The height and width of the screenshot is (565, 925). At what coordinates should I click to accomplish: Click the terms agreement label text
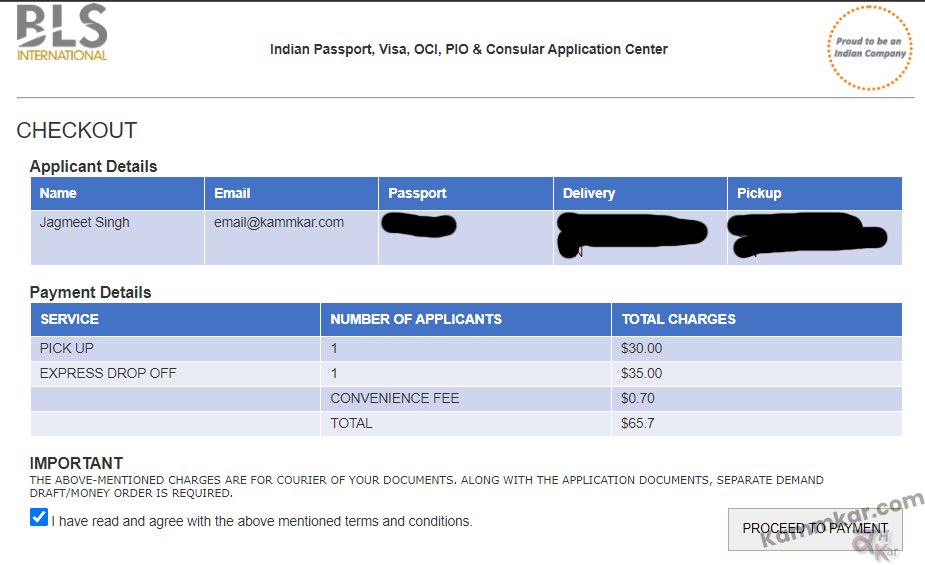click(x=262, y=521)
